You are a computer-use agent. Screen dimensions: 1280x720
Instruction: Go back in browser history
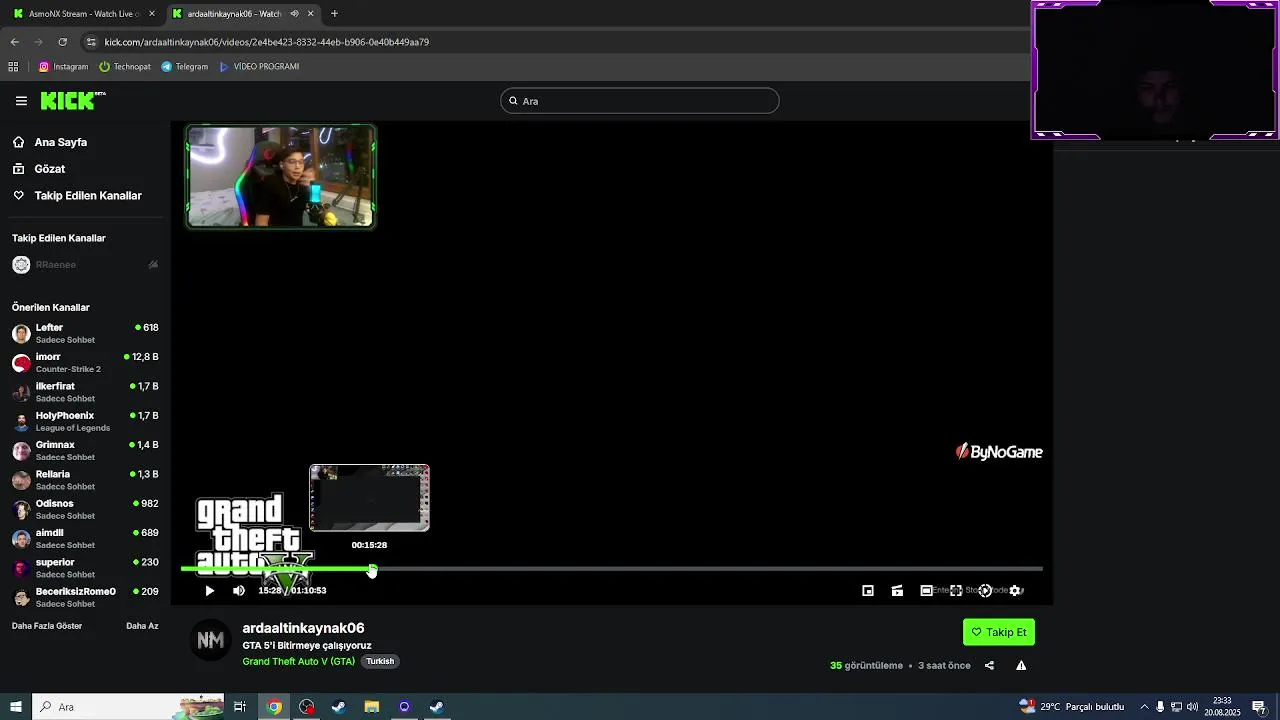click(x=14, y=42)
